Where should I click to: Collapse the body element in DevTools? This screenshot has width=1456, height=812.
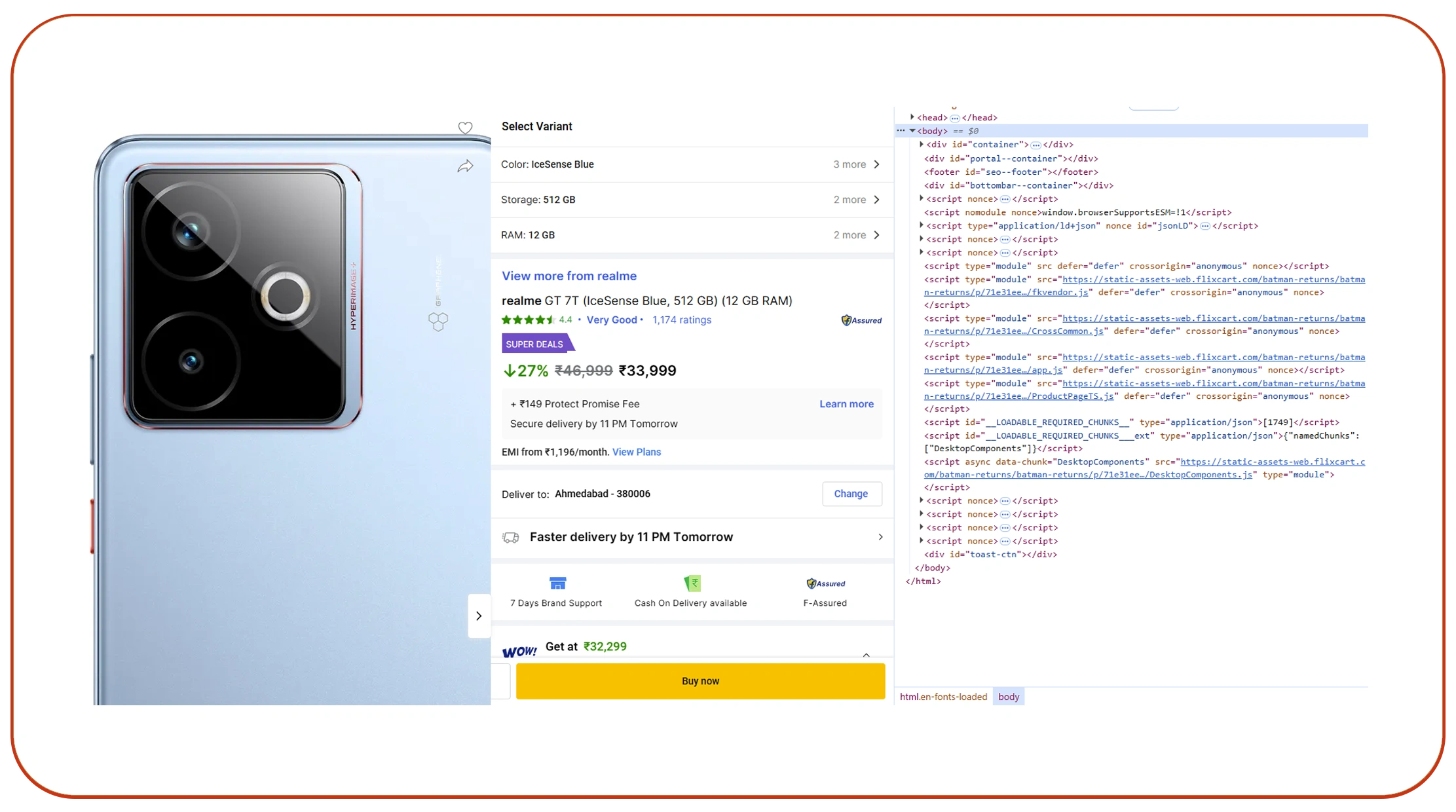click(912, 131)
